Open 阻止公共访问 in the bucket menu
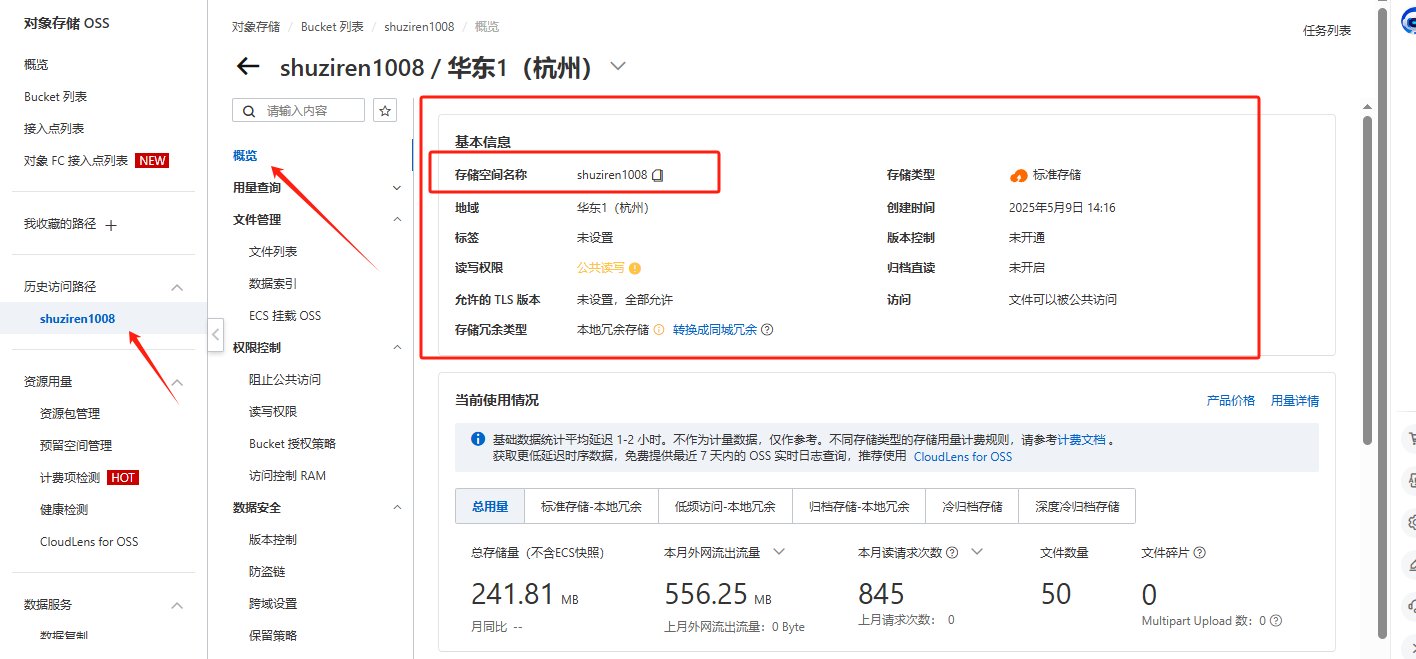Viewport: 1416px width, 659px height. click(x=285, y=380)
